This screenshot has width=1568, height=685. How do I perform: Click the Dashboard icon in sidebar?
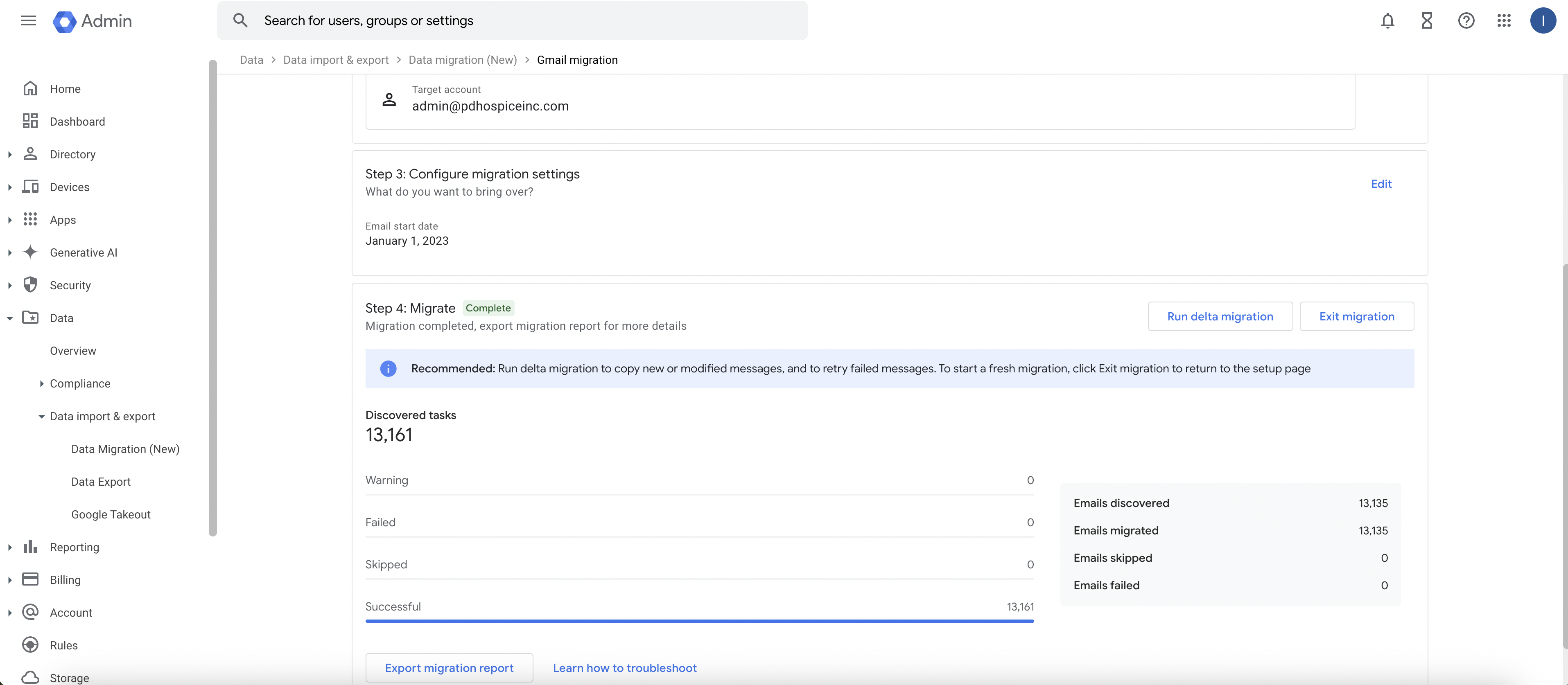click(30, 121)
